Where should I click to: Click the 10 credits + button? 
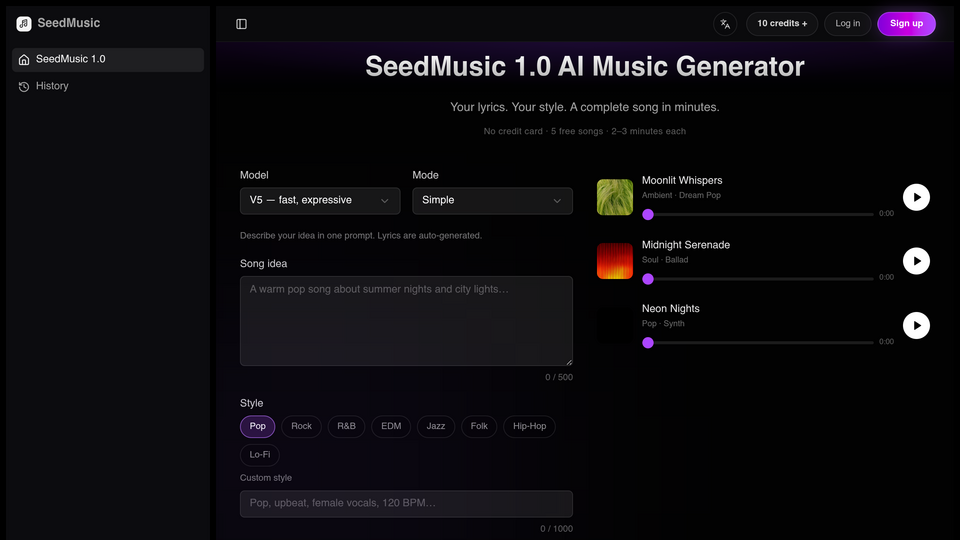click(782, 24)
